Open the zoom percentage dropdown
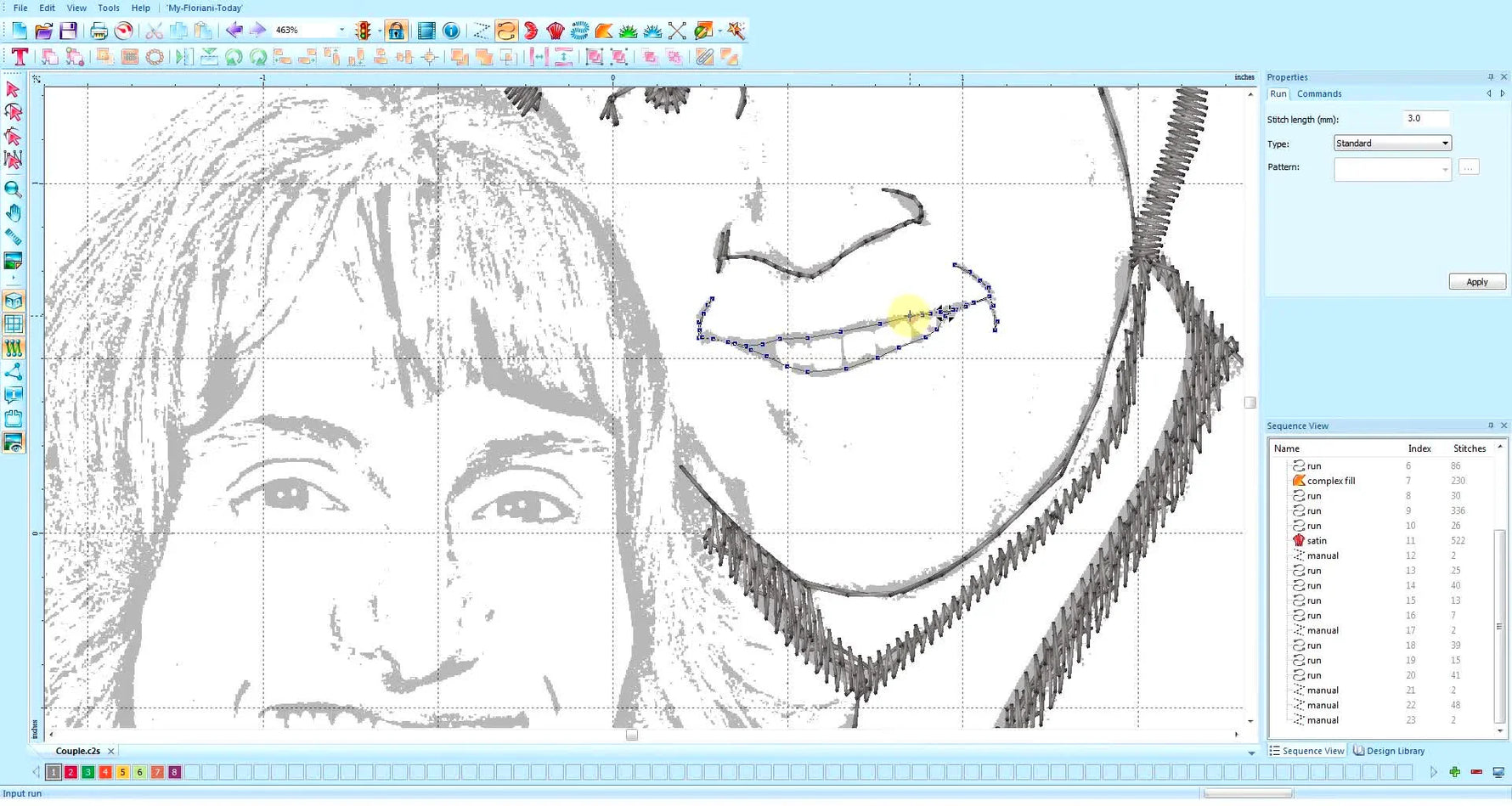 (x=342, y=30)
